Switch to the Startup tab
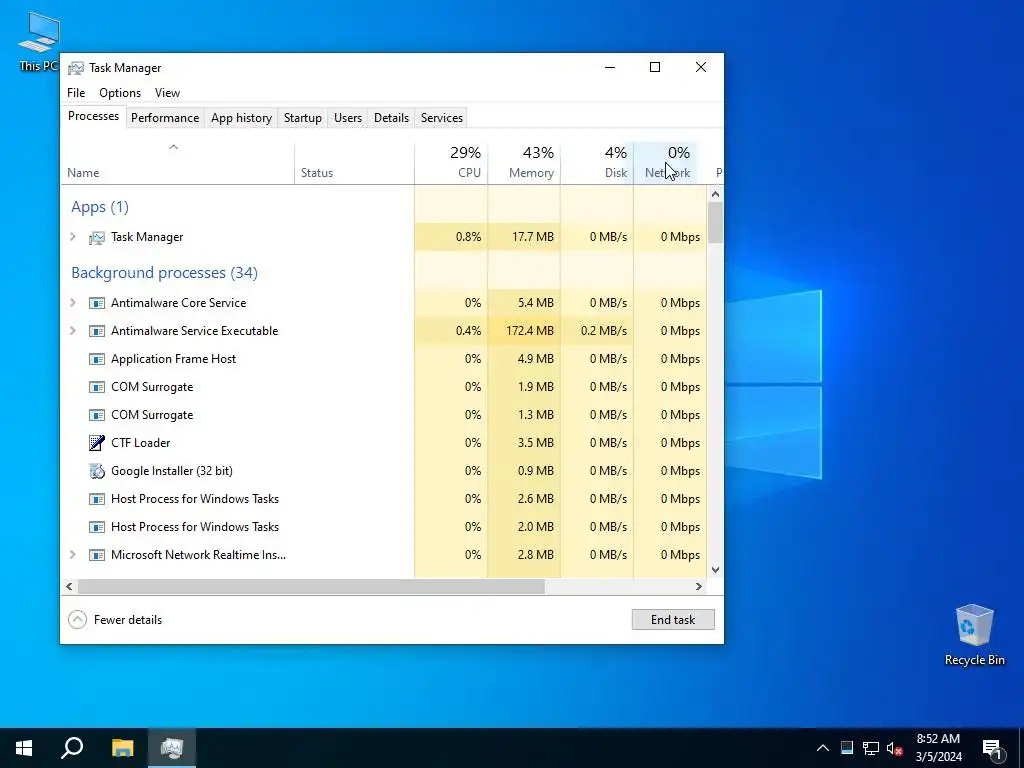The width and height of the screenshot is (1024, 768). [x=302, y=118]
